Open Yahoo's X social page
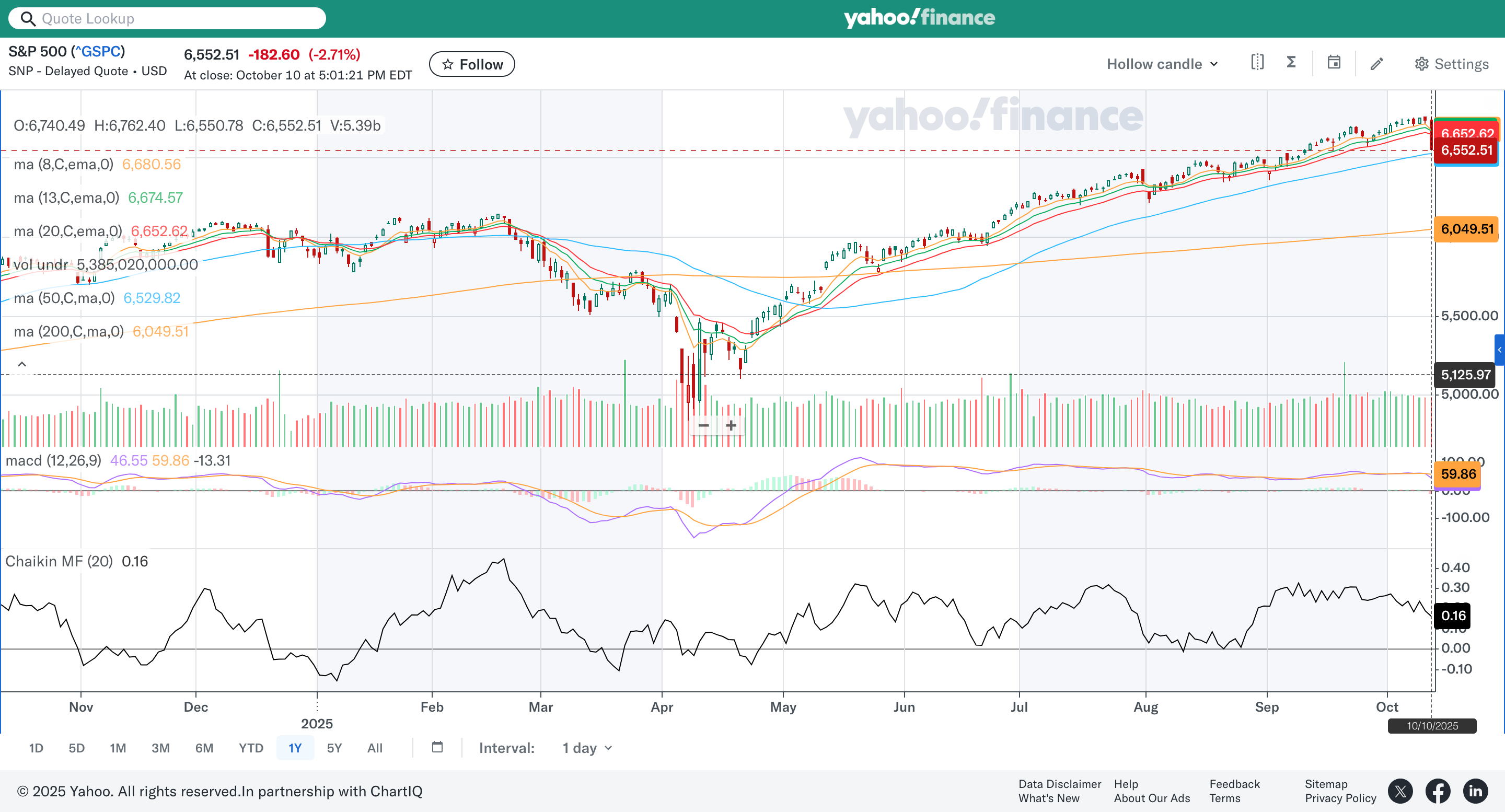This screenshot has height=812, width=1505. (x=1400, y=791)
